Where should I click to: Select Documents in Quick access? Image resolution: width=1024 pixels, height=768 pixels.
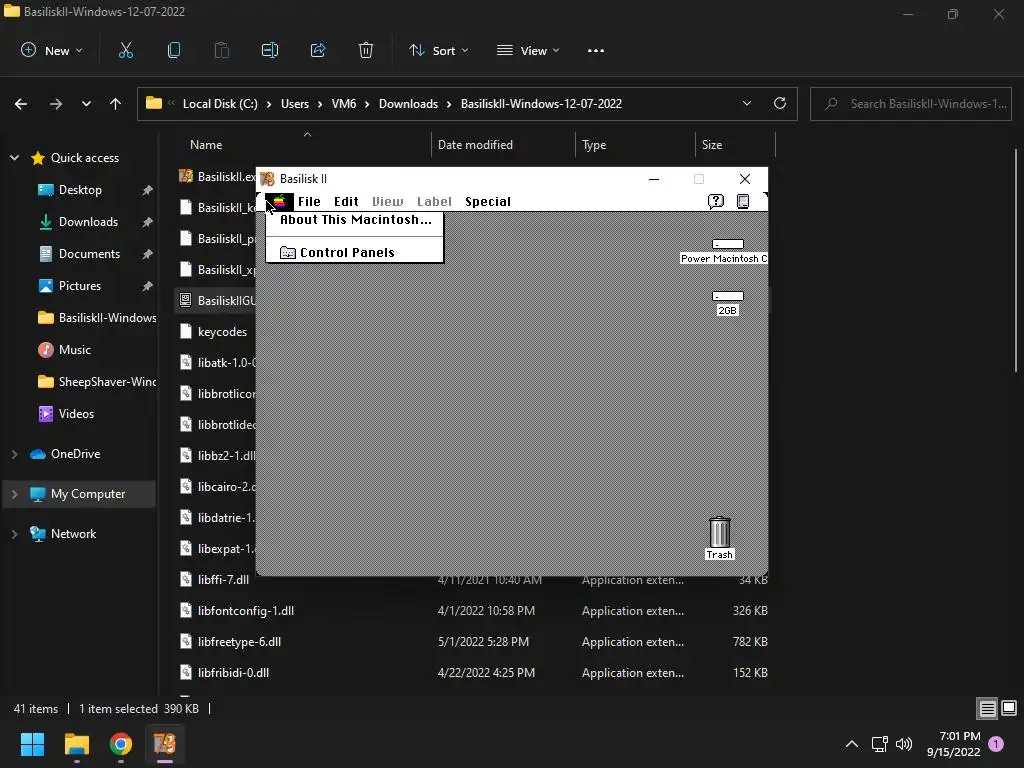pyautogui.click(x=89, y=254)
